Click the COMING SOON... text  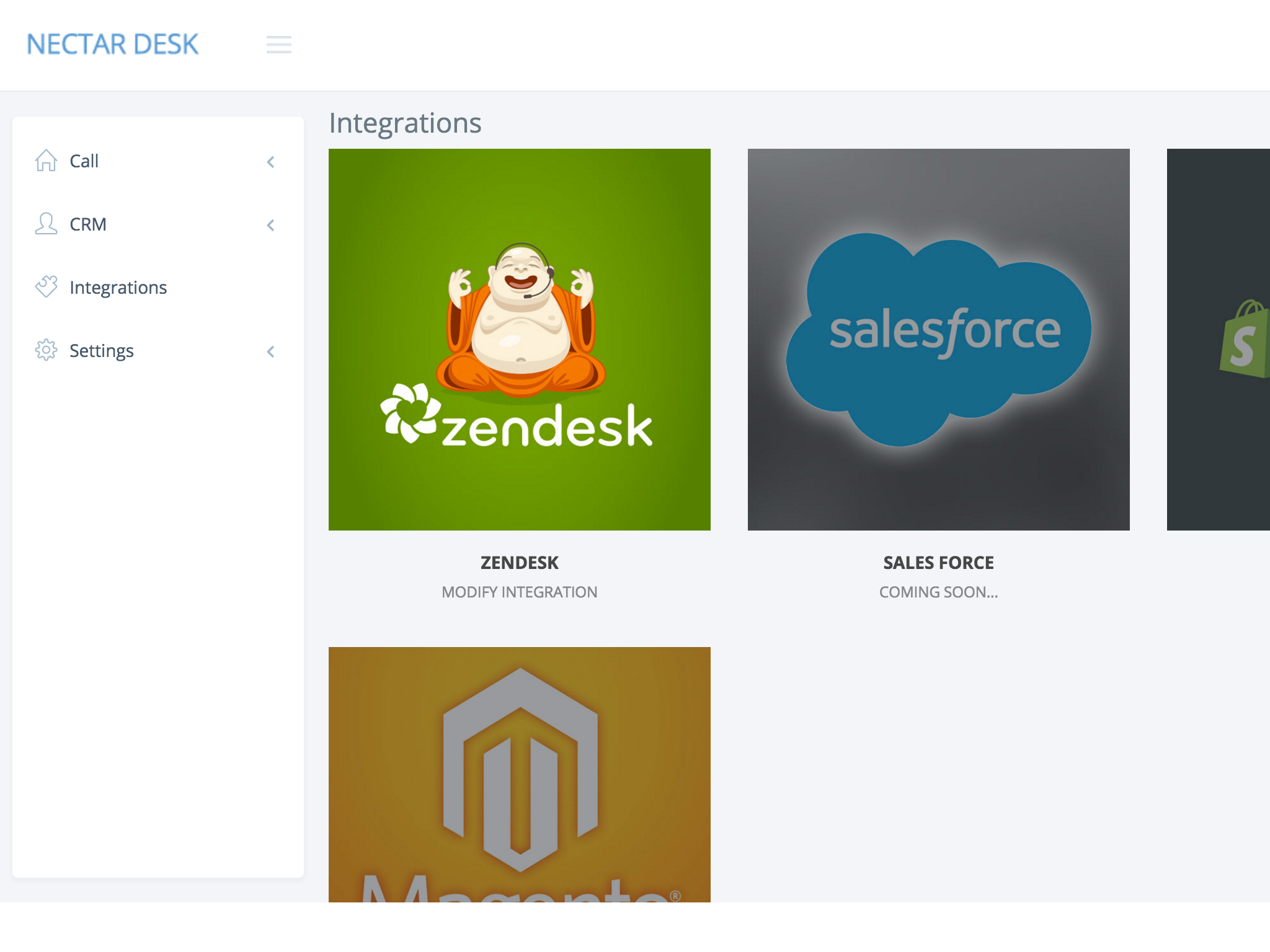938,592
